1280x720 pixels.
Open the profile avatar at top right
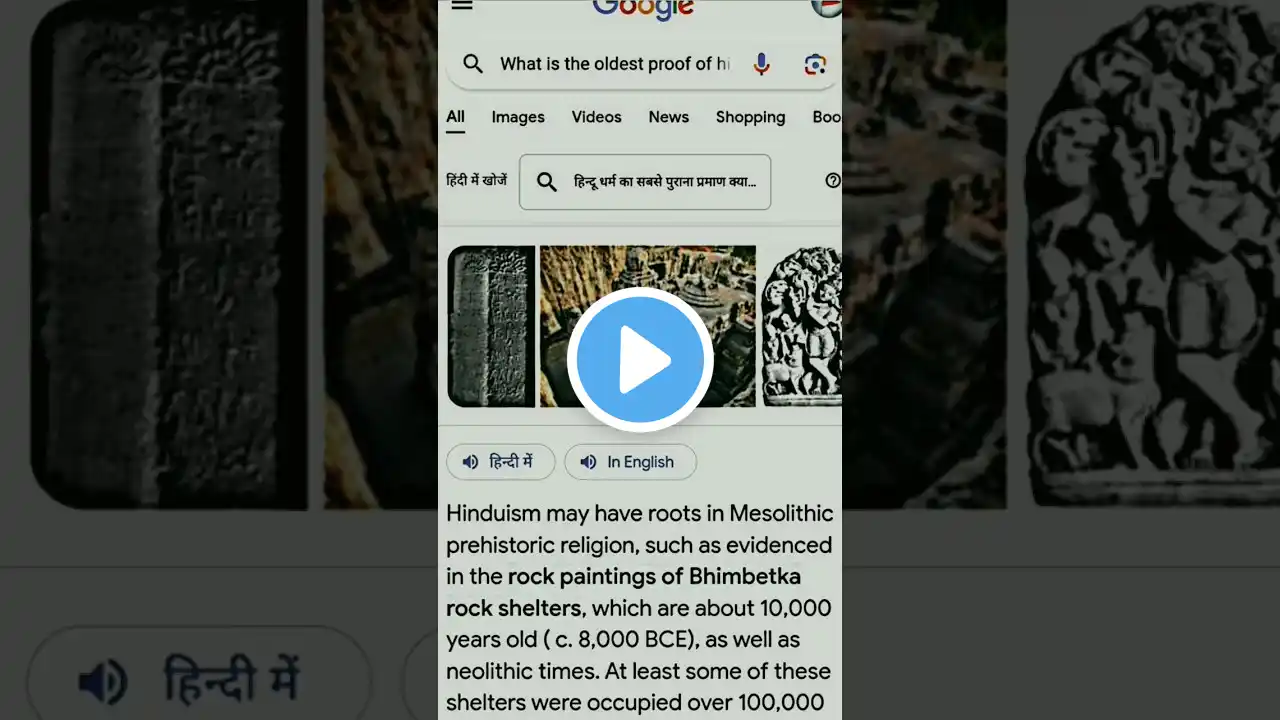pos(827,6)
